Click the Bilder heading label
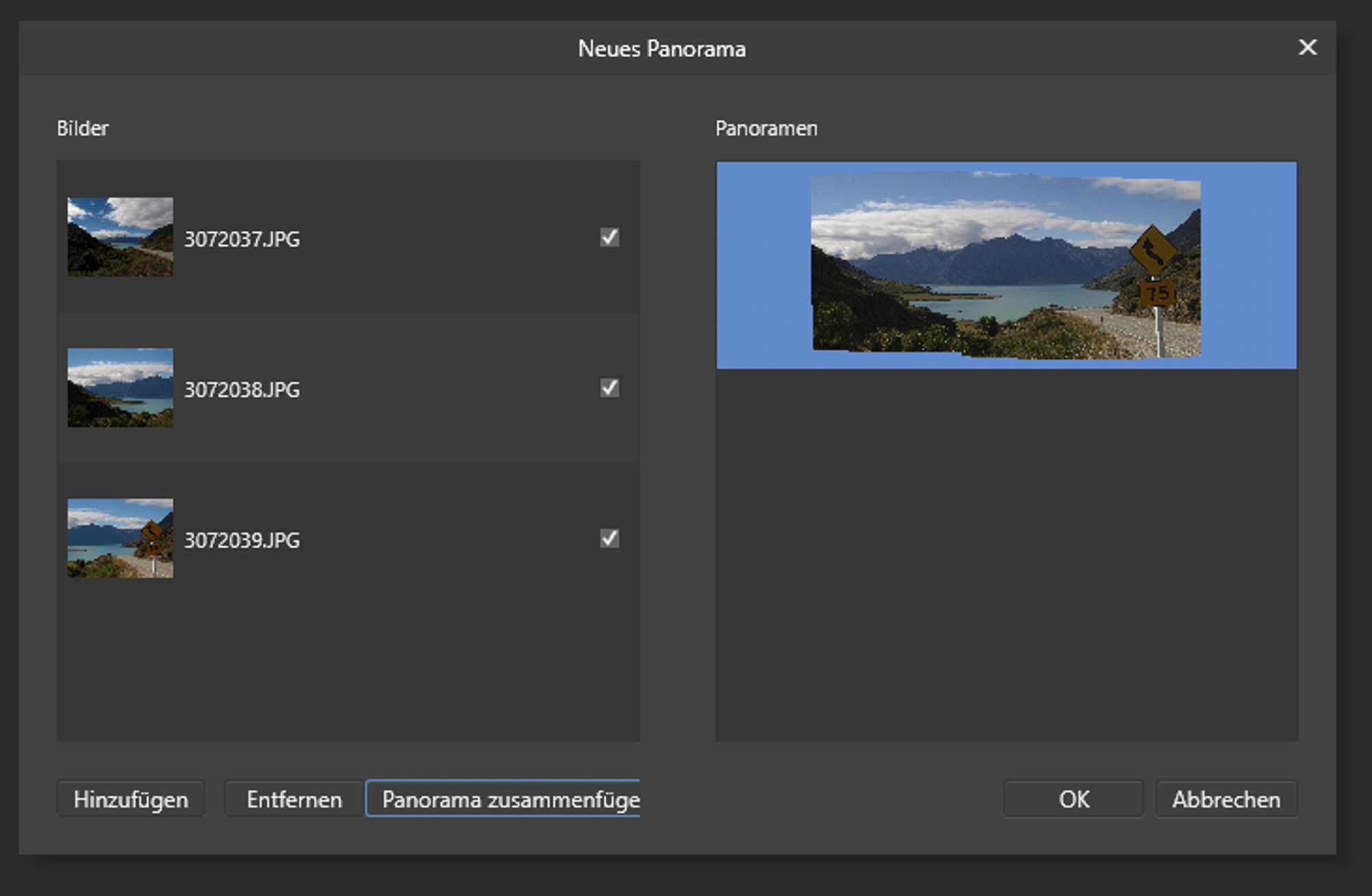Screen dimensions: 1372x896 click(x=83, y=128)
